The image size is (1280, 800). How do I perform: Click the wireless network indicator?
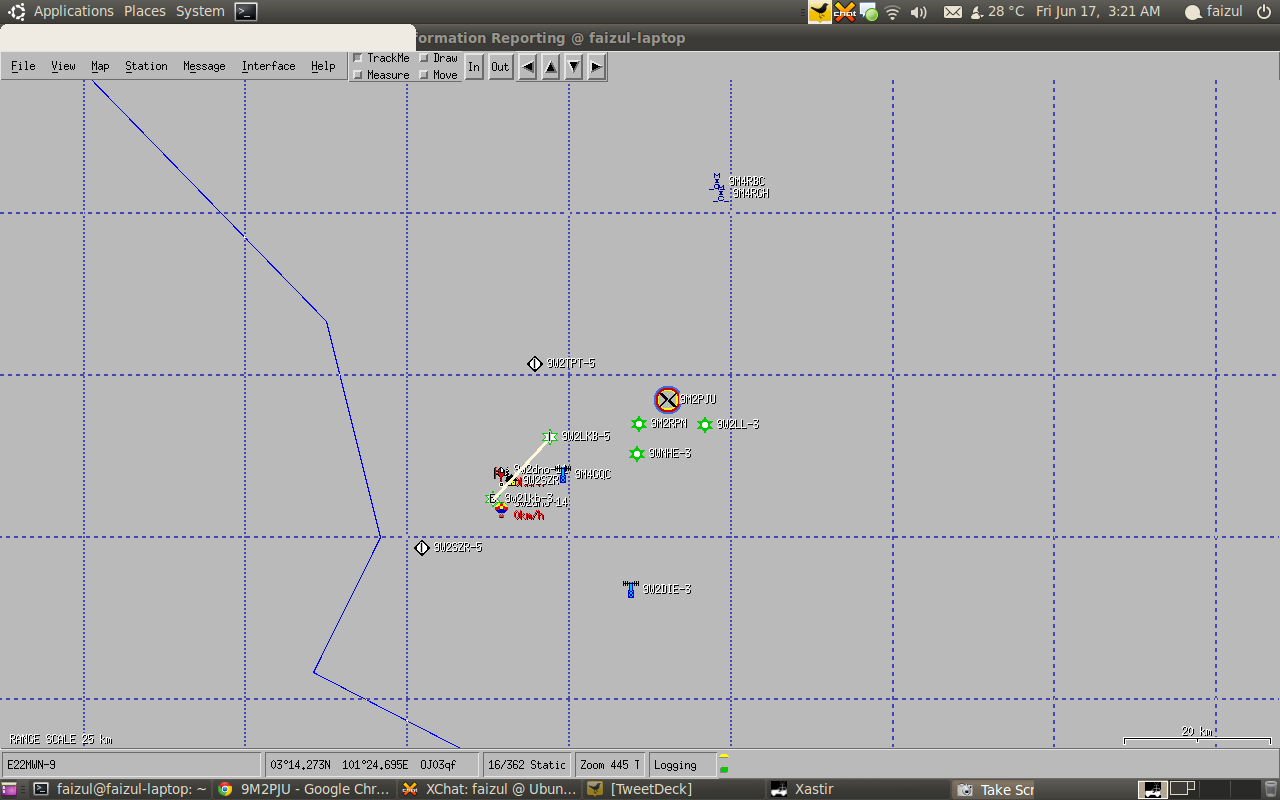click(893, 12)
